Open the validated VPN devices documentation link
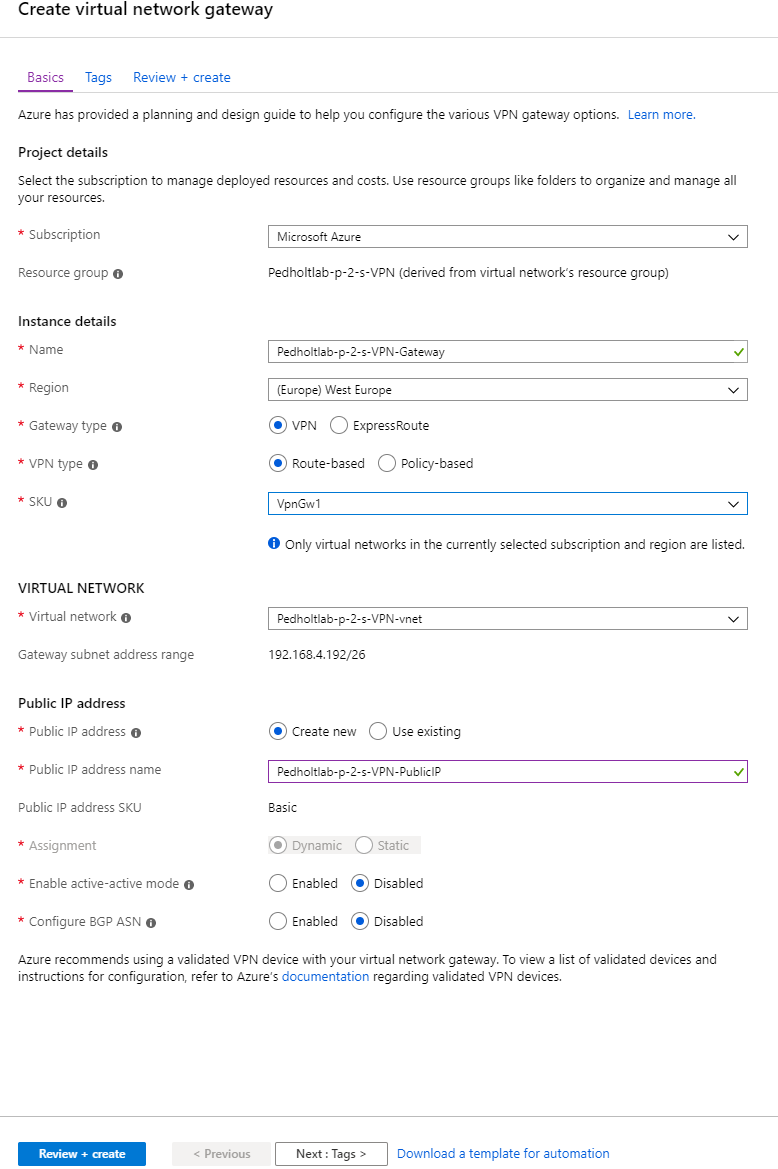Viewport: 778px width, 1169px height. [325, 976]
